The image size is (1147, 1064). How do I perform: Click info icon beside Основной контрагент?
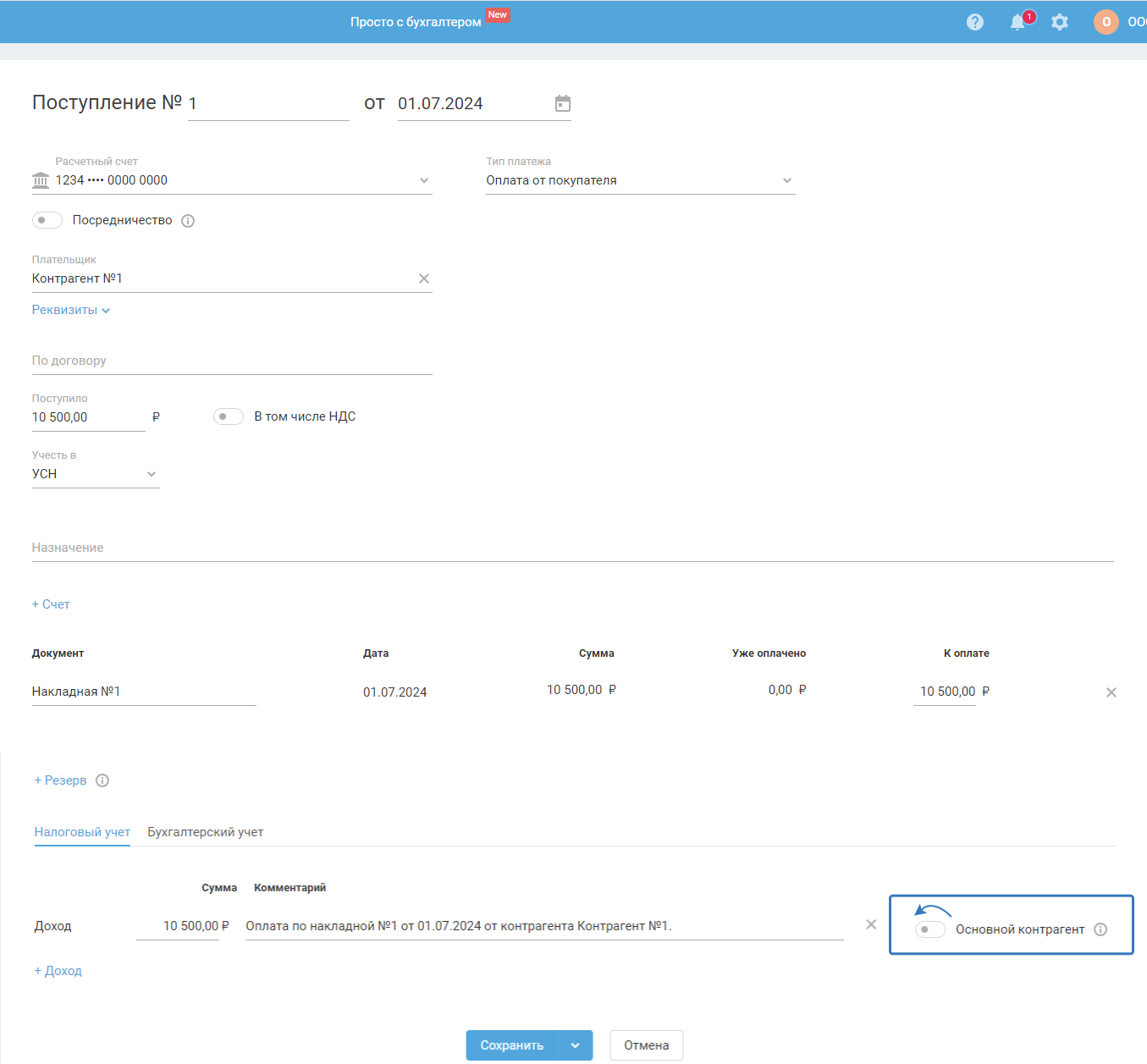point(1100,929)
